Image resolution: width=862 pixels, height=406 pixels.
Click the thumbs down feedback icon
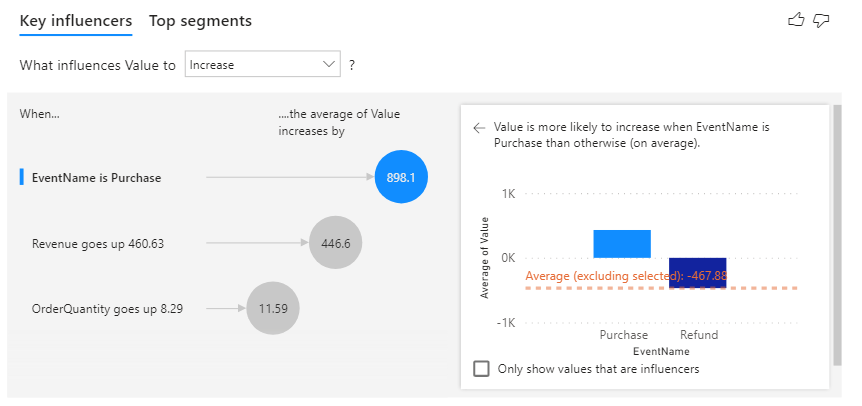822,20
